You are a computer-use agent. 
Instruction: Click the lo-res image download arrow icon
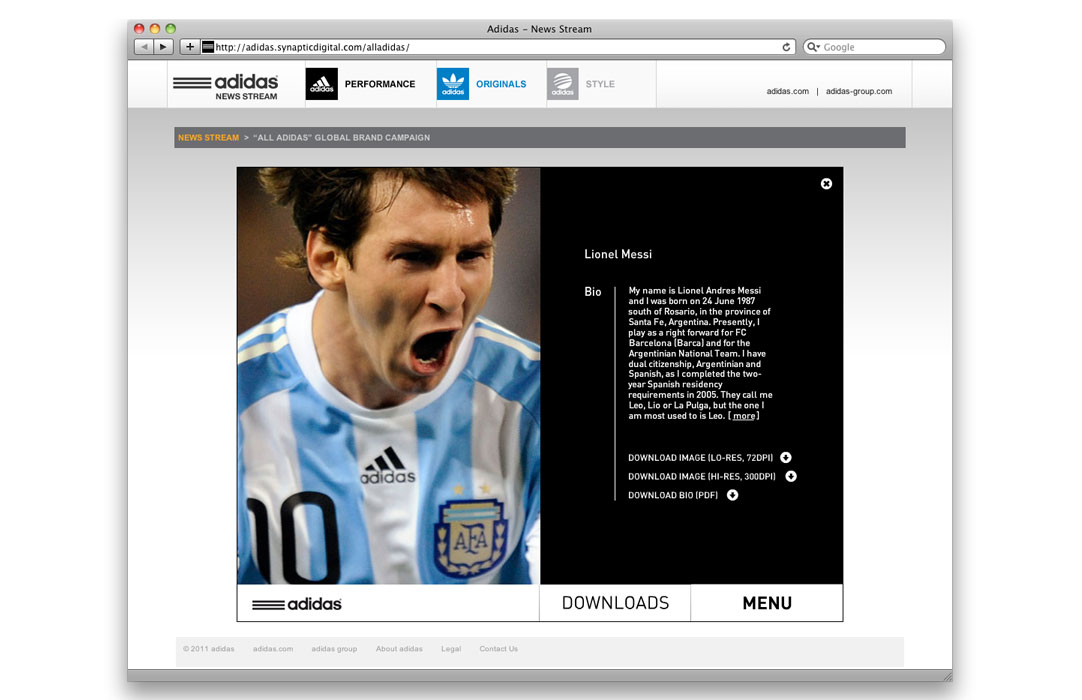786,457
